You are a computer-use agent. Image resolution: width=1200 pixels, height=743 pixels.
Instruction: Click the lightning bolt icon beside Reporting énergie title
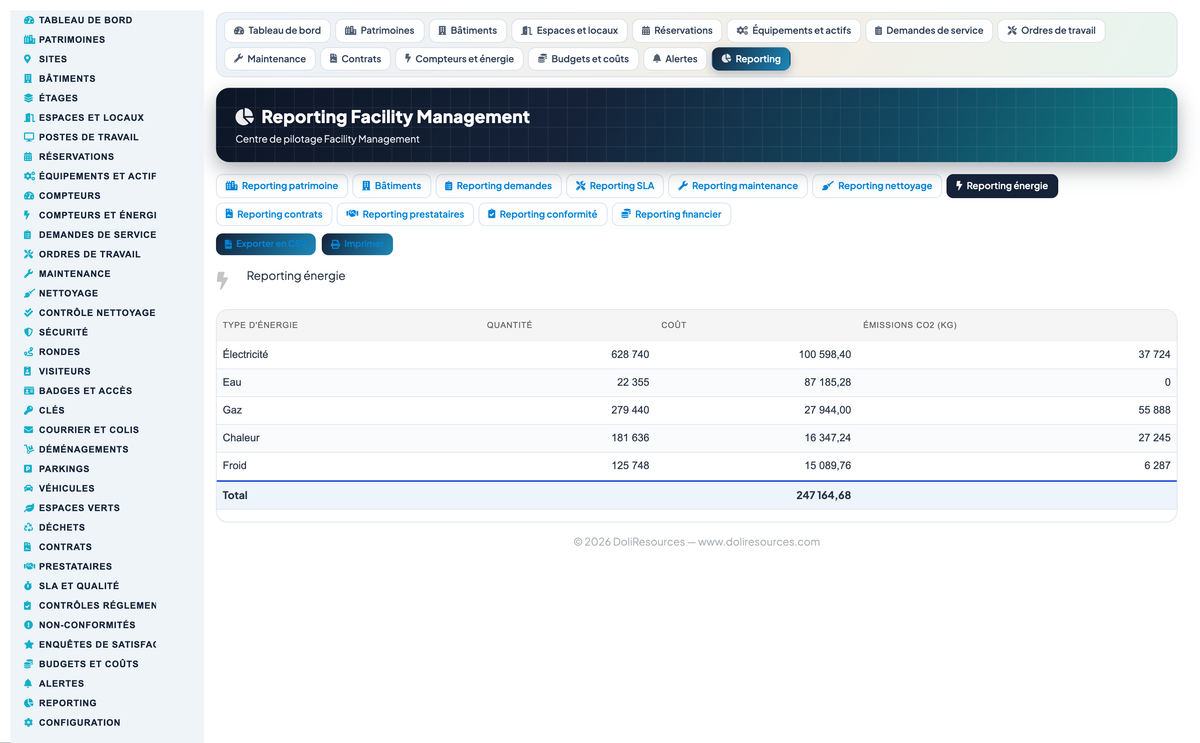[223, 280]
